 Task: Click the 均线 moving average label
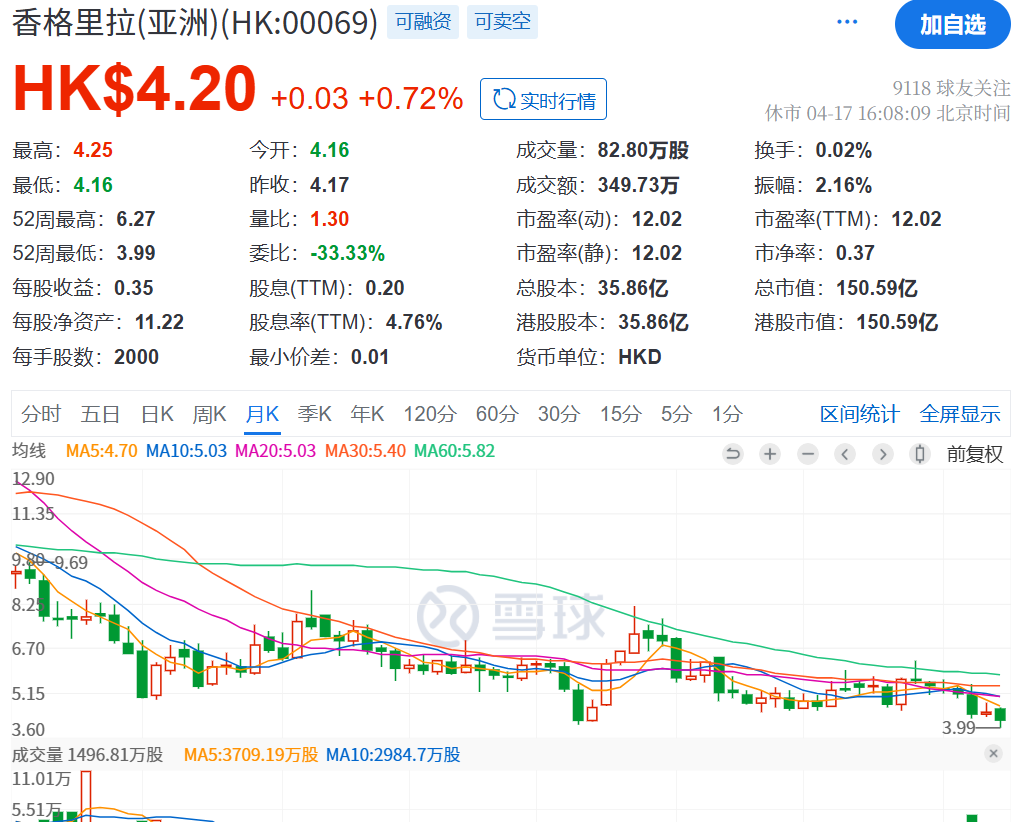click(29, 451)
